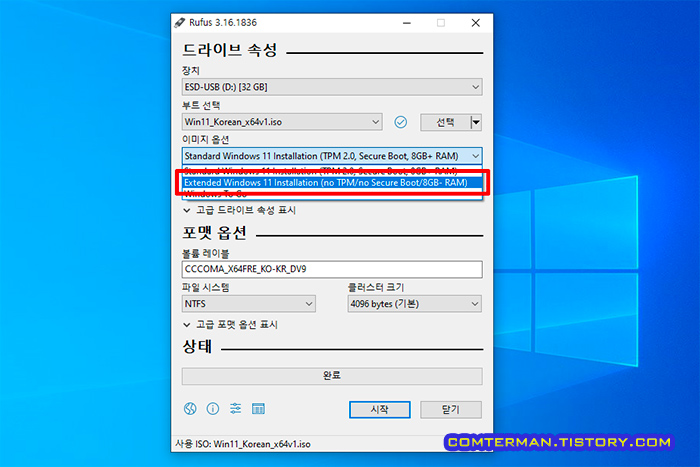Open the language globe icon

click(190, 409)
